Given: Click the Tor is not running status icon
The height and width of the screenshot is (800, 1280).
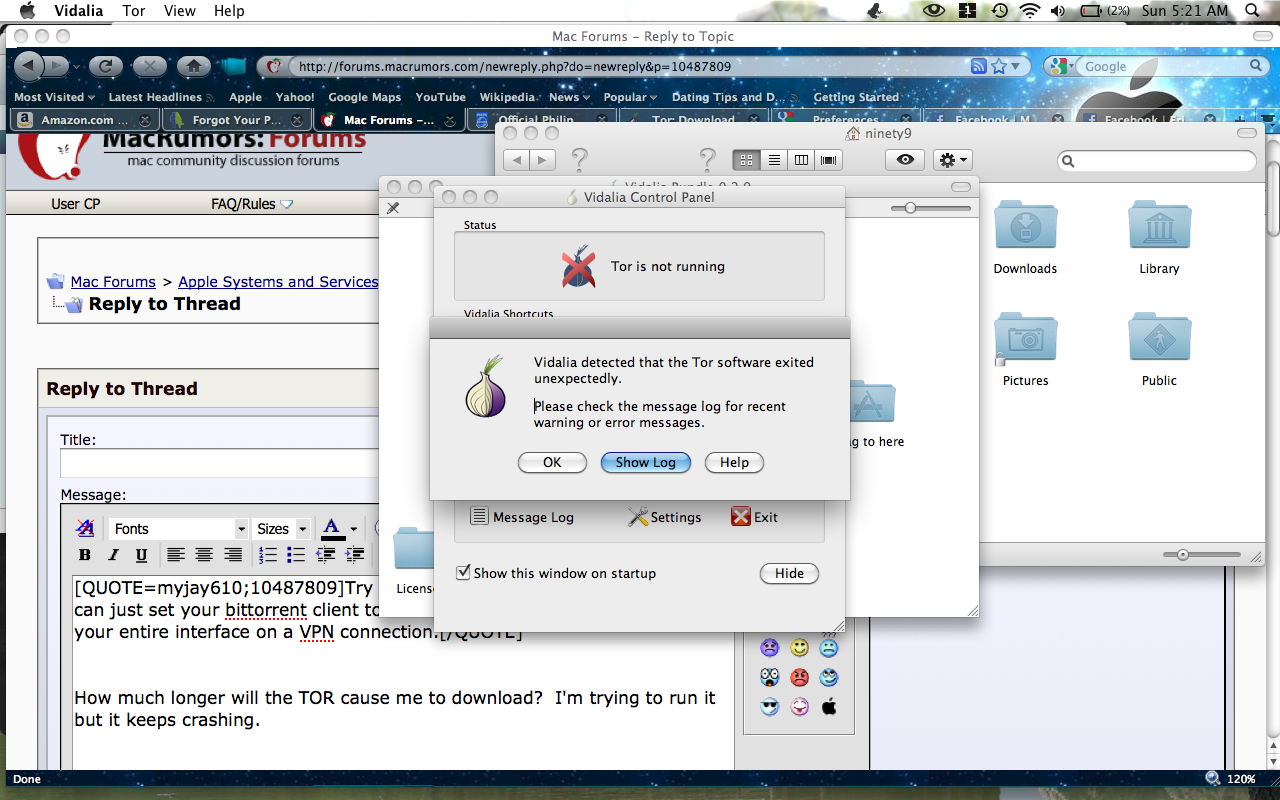Looking at the screenshot, I should tap(578, 267).
